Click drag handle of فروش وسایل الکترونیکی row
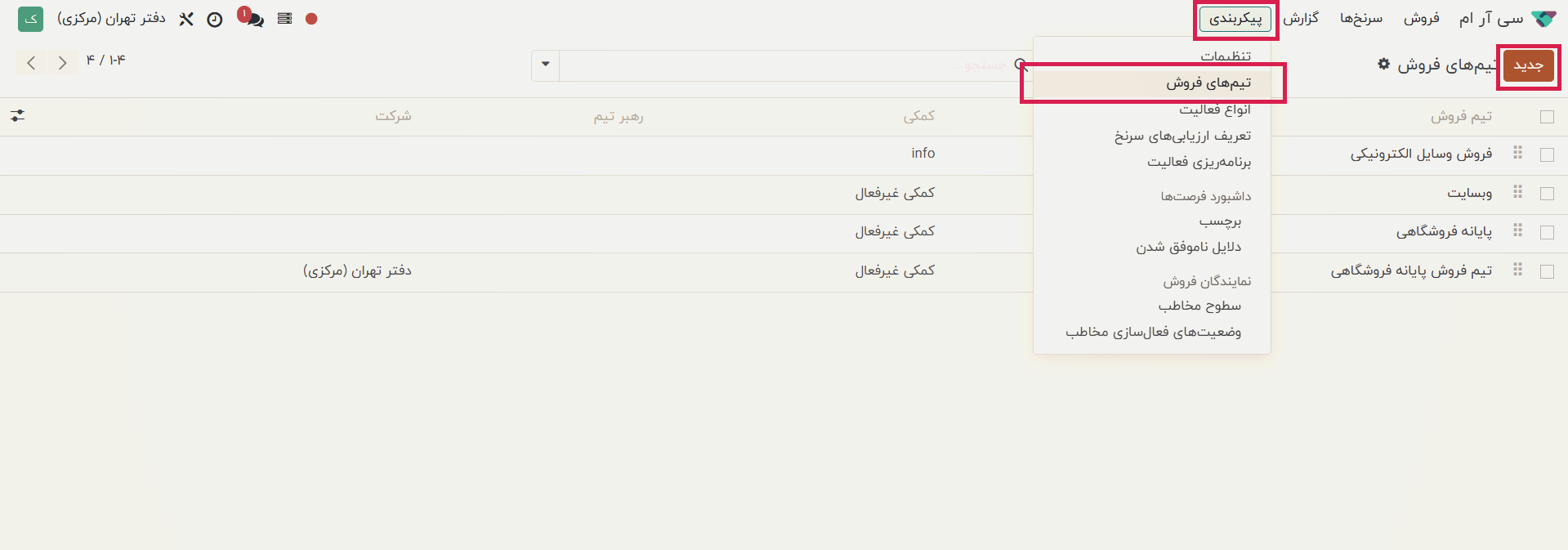Image resolution: width=1568 pixels, height=550 pixels. pyautogui.click(x=1517, y=153)
